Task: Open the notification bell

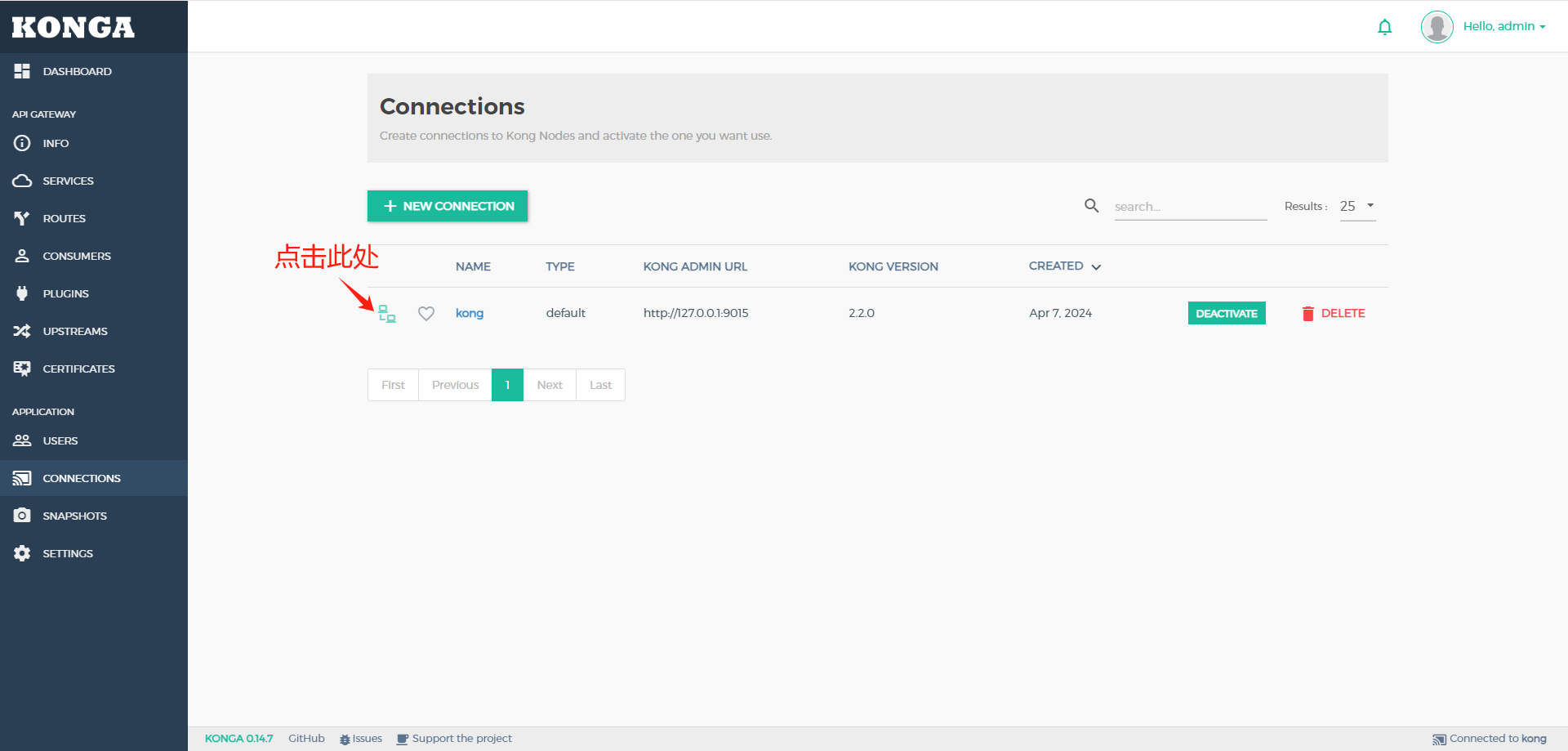Action: click(x=1384, y=26)
